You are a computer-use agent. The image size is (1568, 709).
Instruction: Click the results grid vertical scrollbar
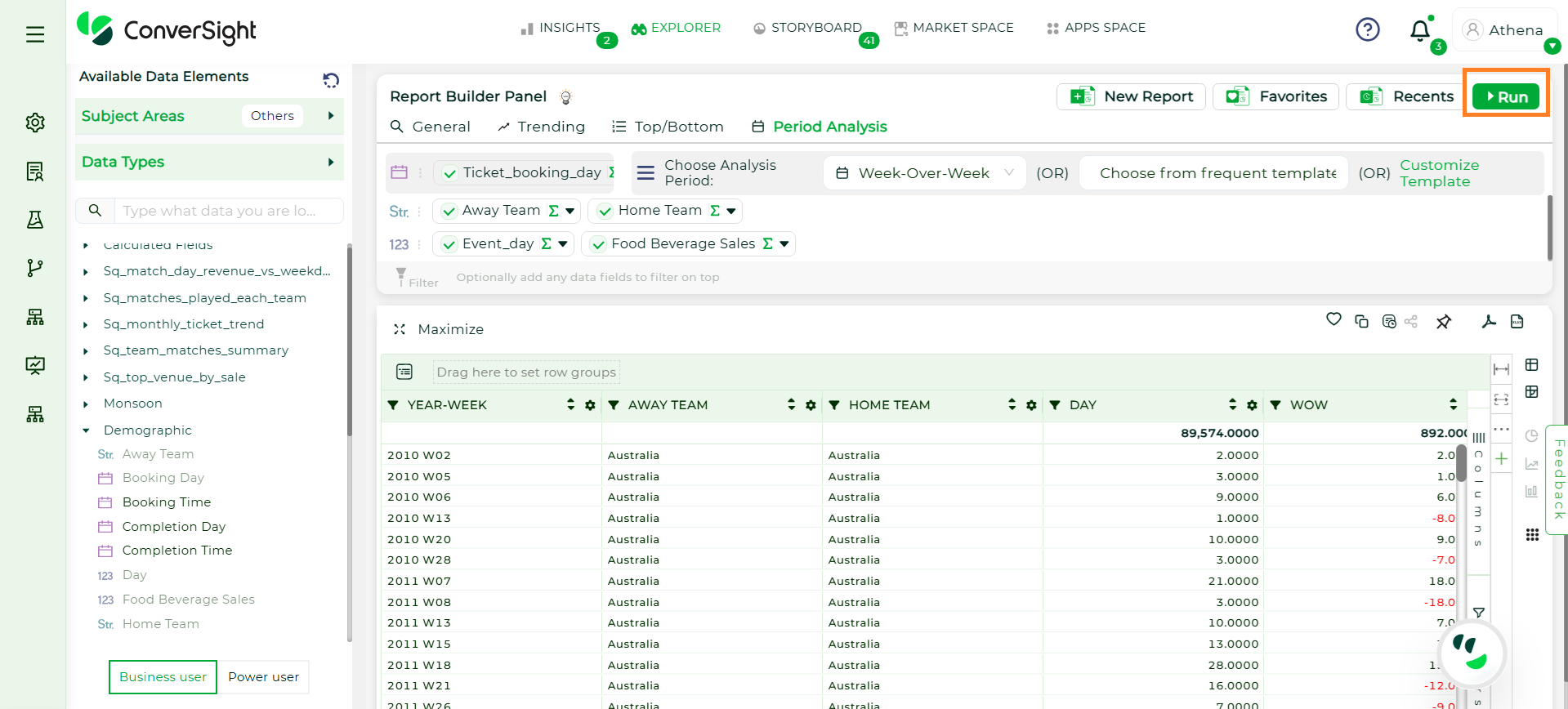pos(1462,464)
